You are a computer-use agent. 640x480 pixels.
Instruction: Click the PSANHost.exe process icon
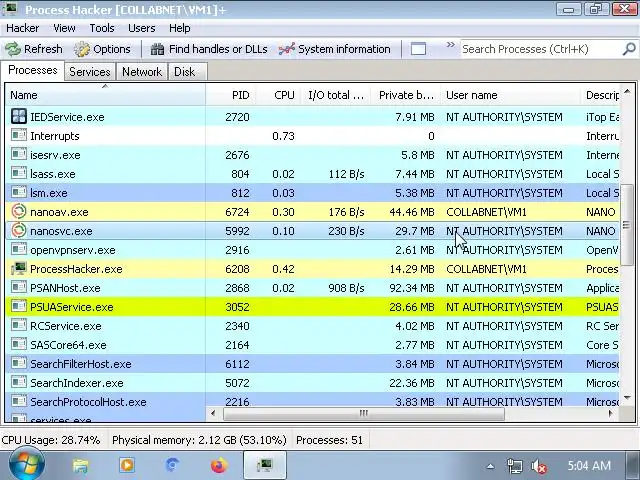pos(19,287)
